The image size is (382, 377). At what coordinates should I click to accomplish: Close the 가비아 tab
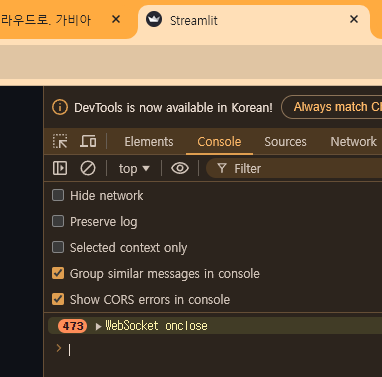[x=116, y=19]
